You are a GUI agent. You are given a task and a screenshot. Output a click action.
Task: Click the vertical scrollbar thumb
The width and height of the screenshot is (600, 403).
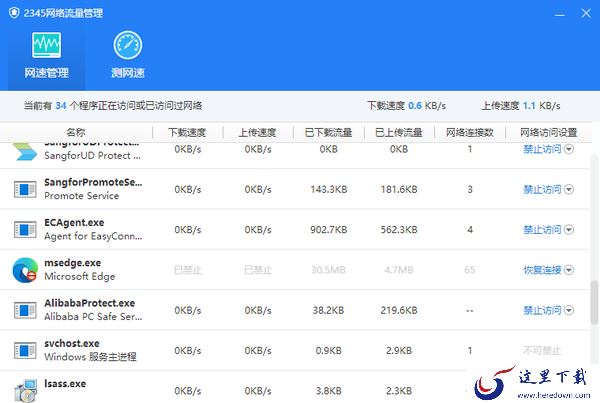tap(595, 302)
